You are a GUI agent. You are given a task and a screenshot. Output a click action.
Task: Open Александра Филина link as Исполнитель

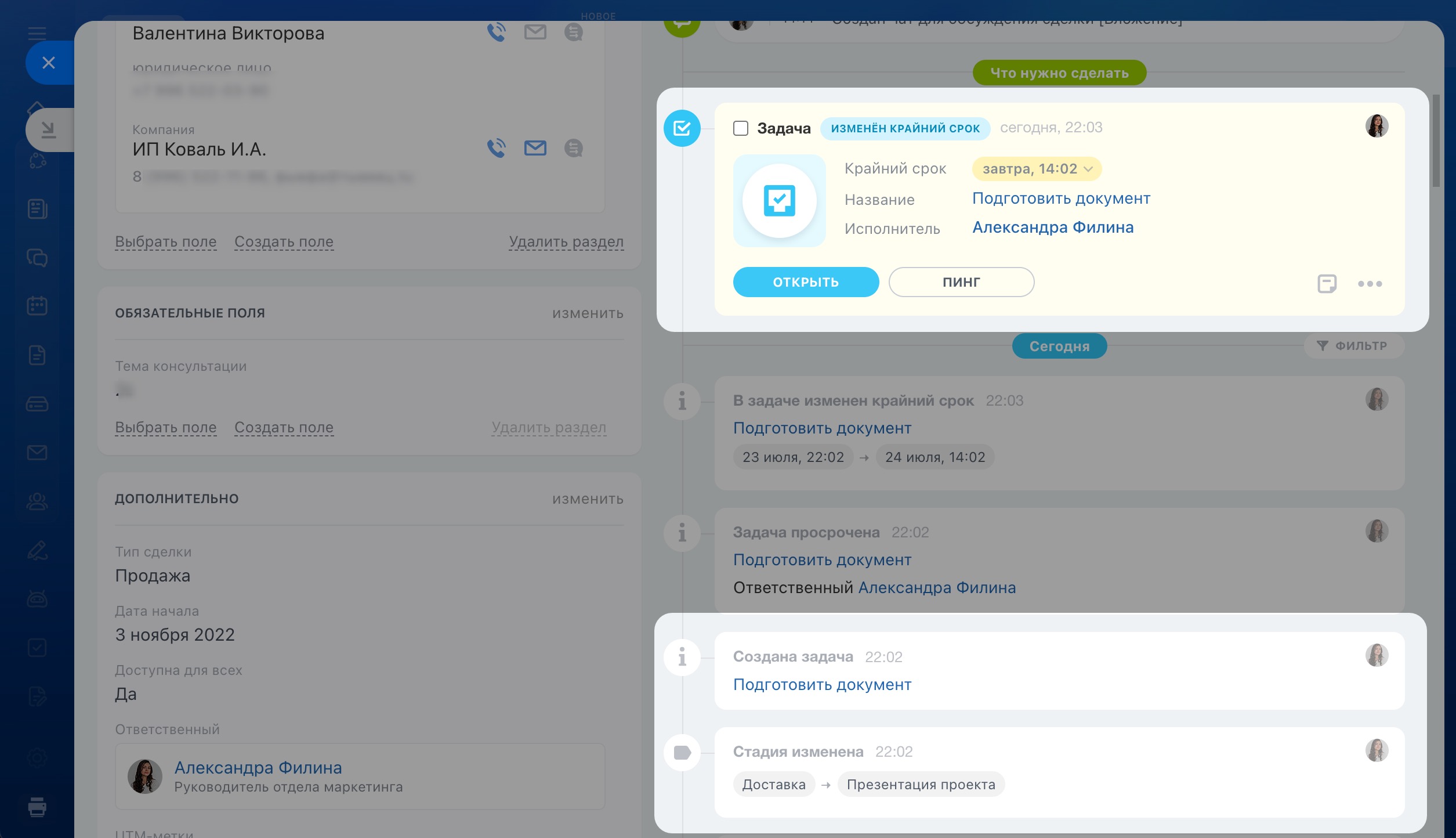click(1053, 227)
